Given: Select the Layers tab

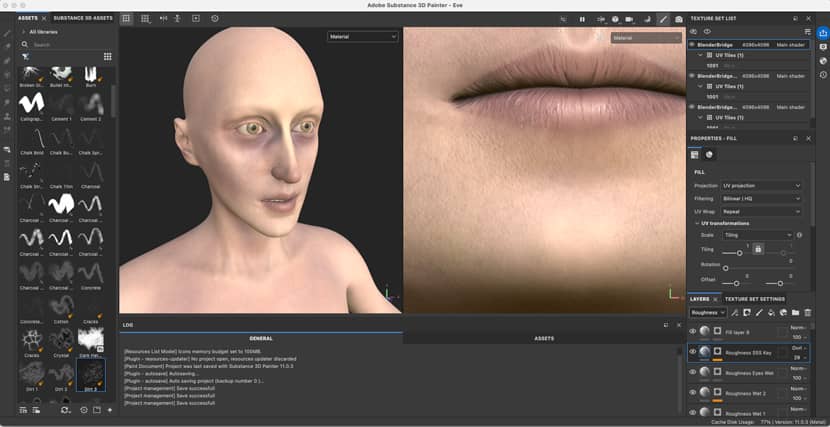Looking at the screenshot, I should [700, 299].
